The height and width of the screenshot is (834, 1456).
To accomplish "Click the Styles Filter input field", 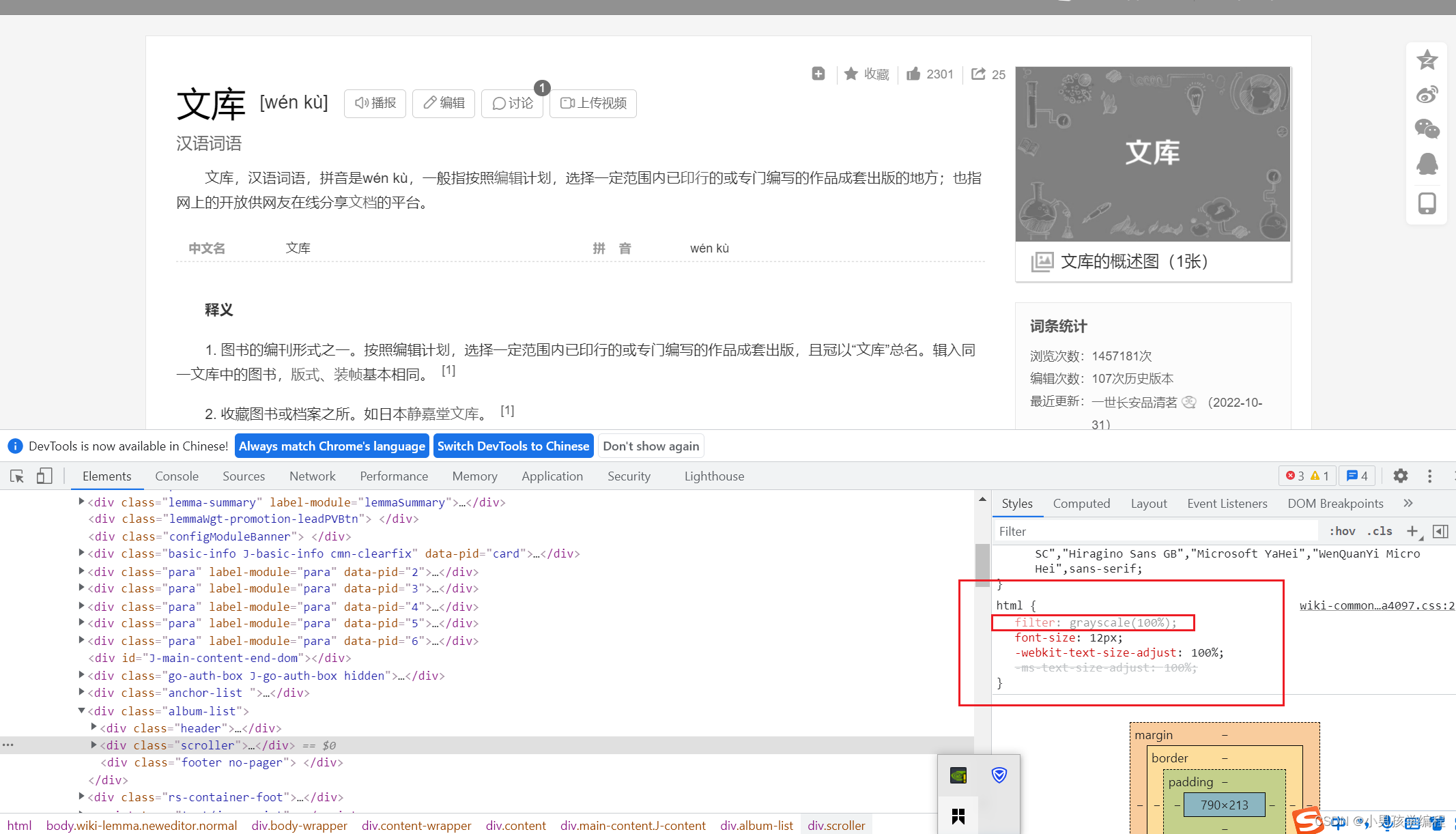I will 1156,531.
